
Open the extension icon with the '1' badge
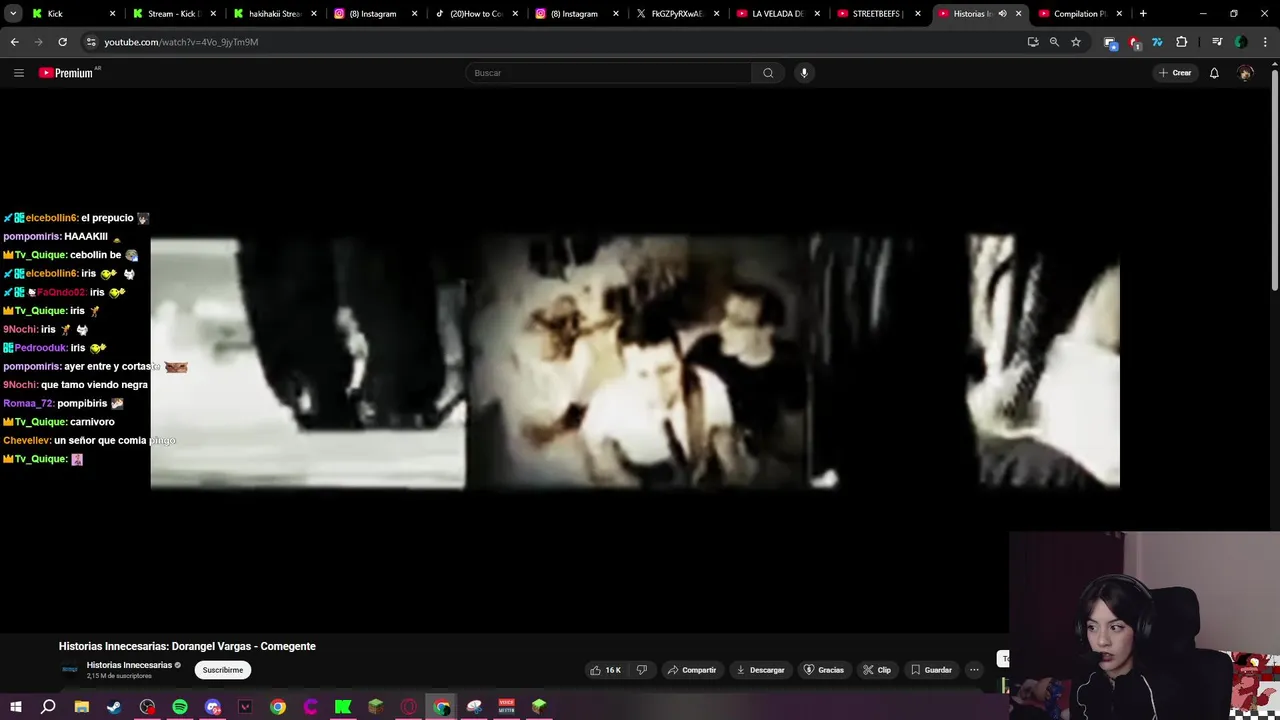tap(1133, 42)
